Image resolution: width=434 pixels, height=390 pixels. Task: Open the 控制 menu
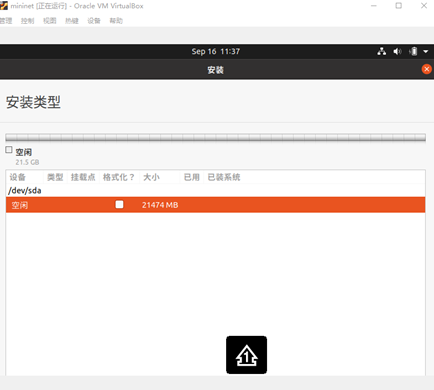[27, 21]
